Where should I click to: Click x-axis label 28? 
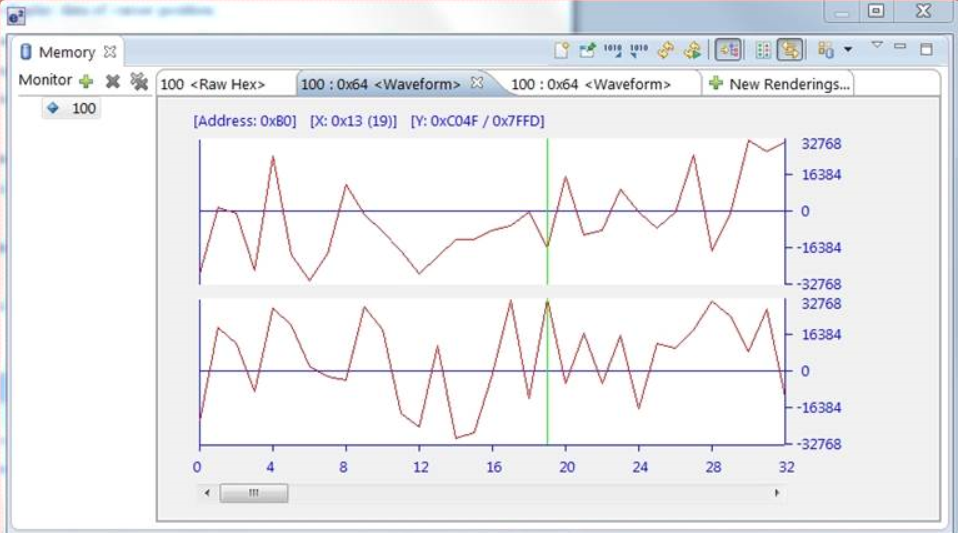pos(713,467)
